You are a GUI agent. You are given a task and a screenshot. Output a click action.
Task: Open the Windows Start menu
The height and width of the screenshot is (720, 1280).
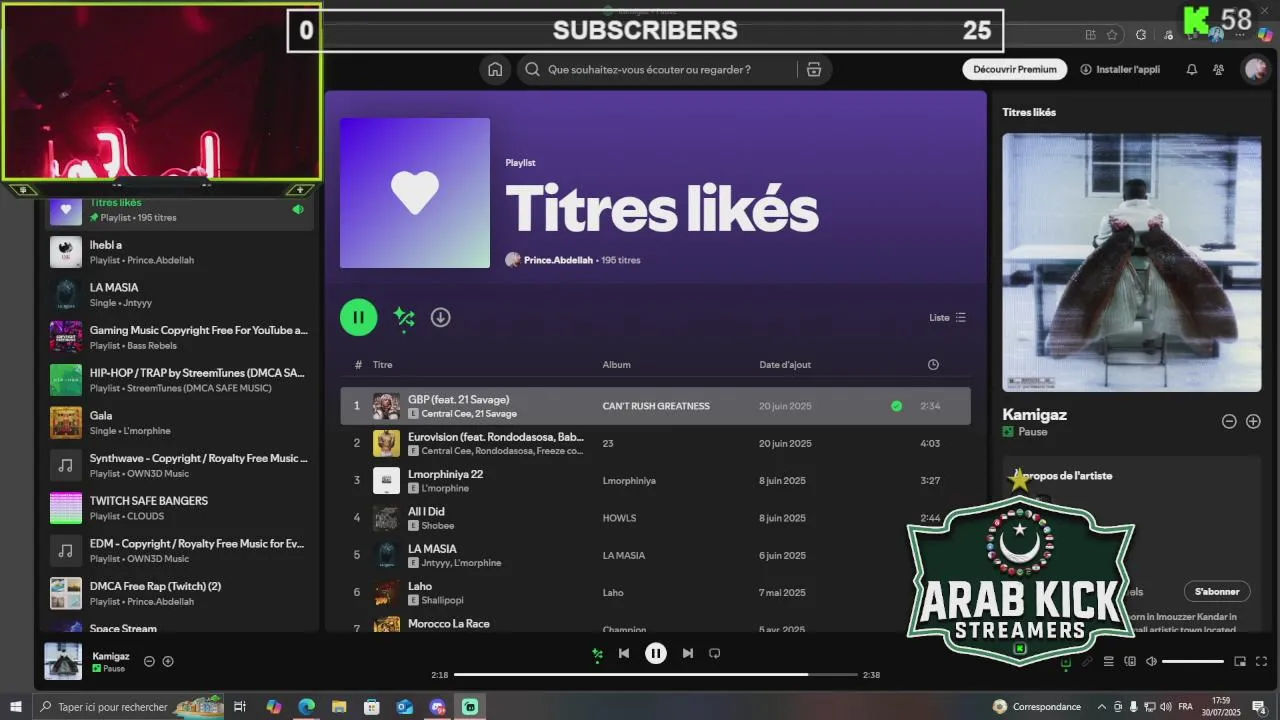(16, 707)
